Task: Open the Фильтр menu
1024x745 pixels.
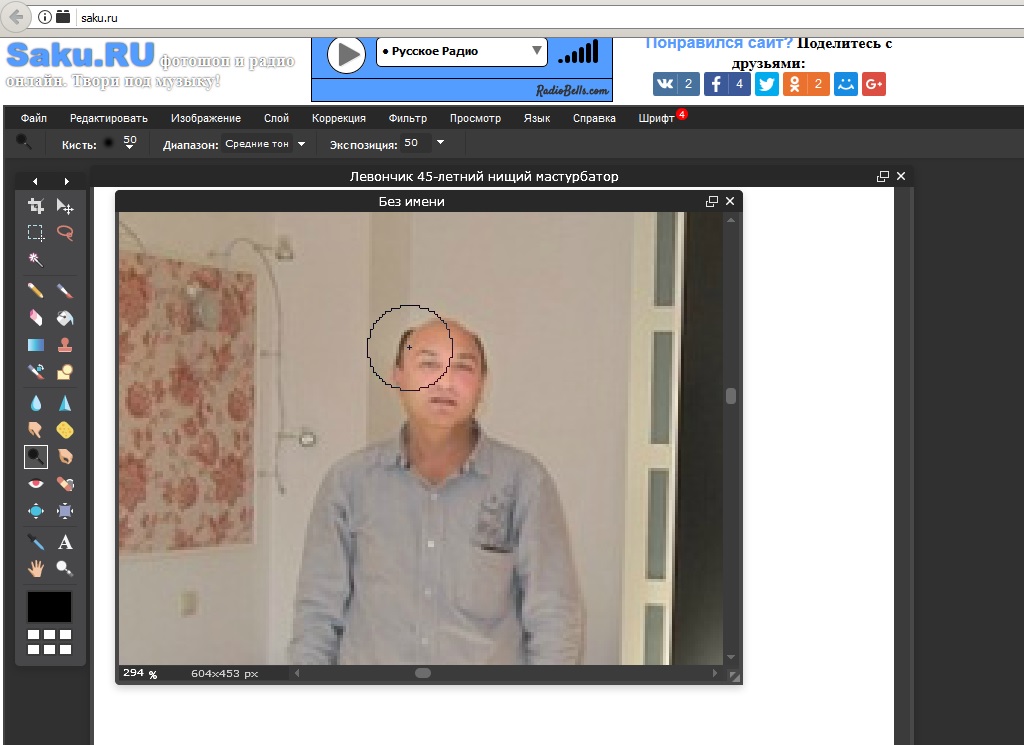Action: (408, 118)
